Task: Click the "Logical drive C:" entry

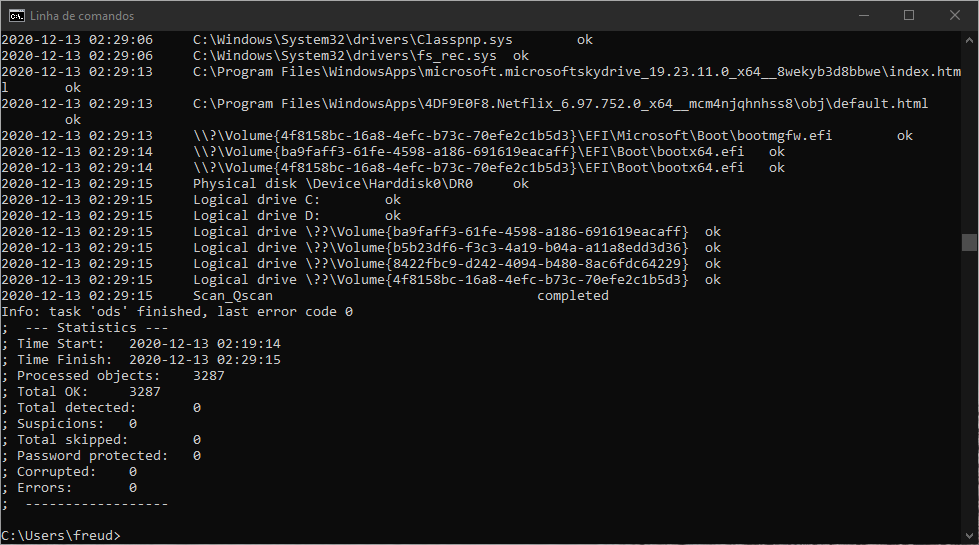Action: (256, 200)
